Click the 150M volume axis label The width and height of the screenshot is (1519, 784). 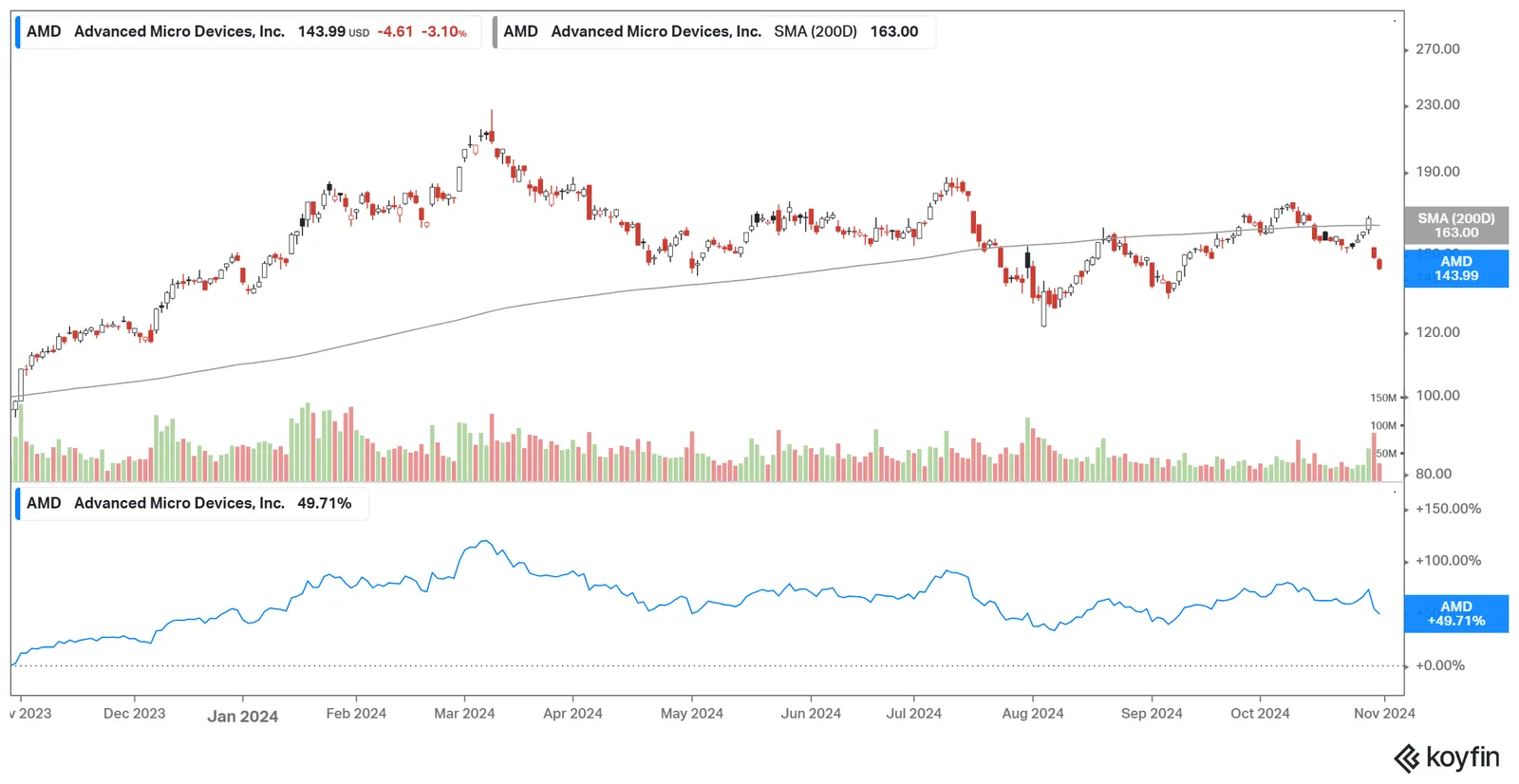pyautogui.click(x=1383, y=398)
